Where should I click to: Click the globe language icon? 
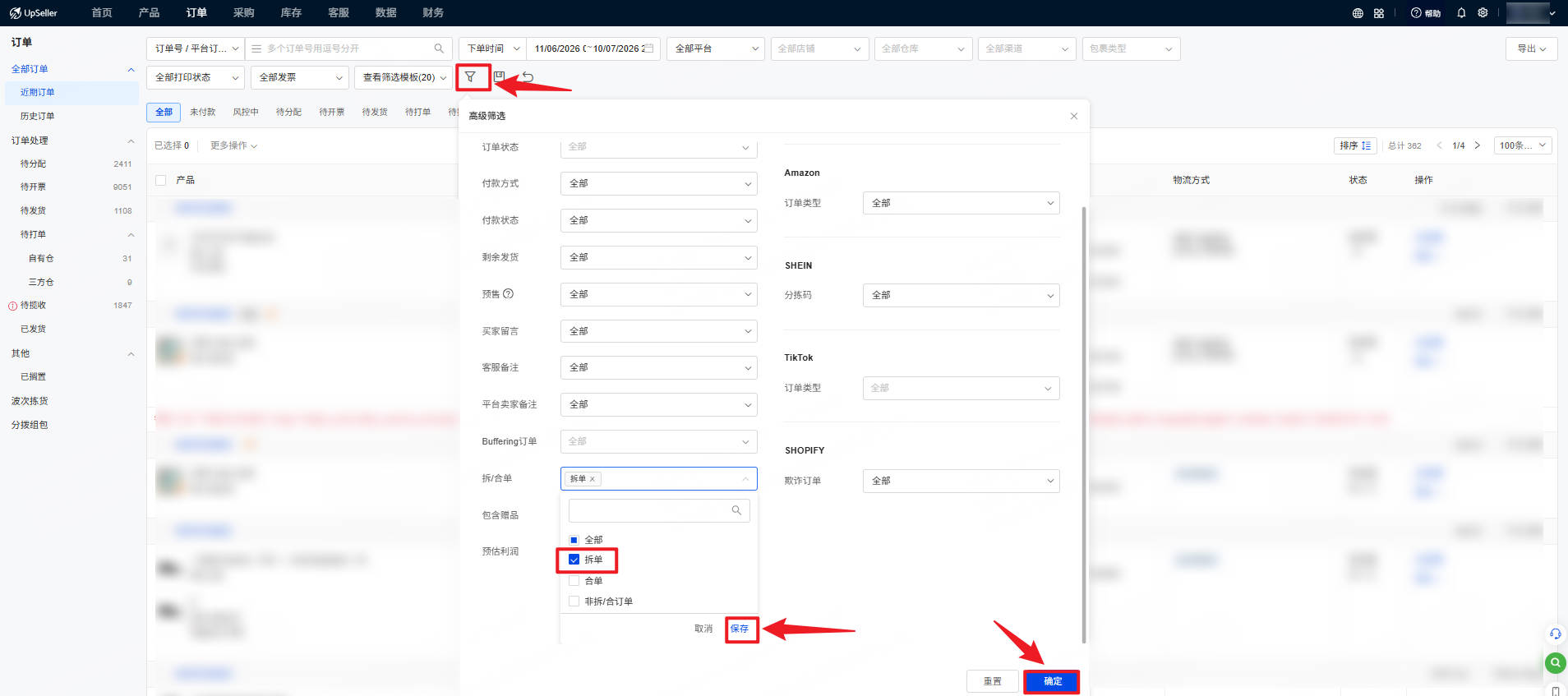[x=1358, y=13]
